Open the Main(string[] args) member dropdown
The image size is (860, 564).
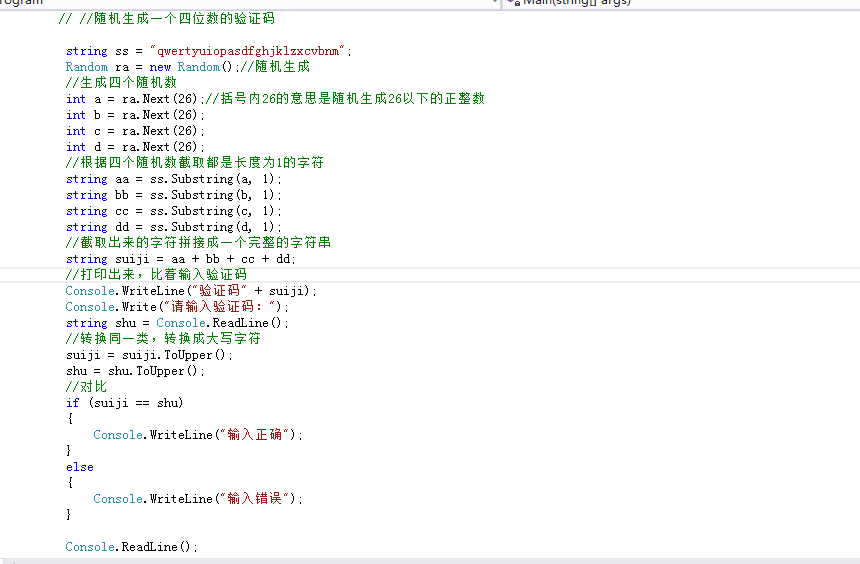pos(681,3)
